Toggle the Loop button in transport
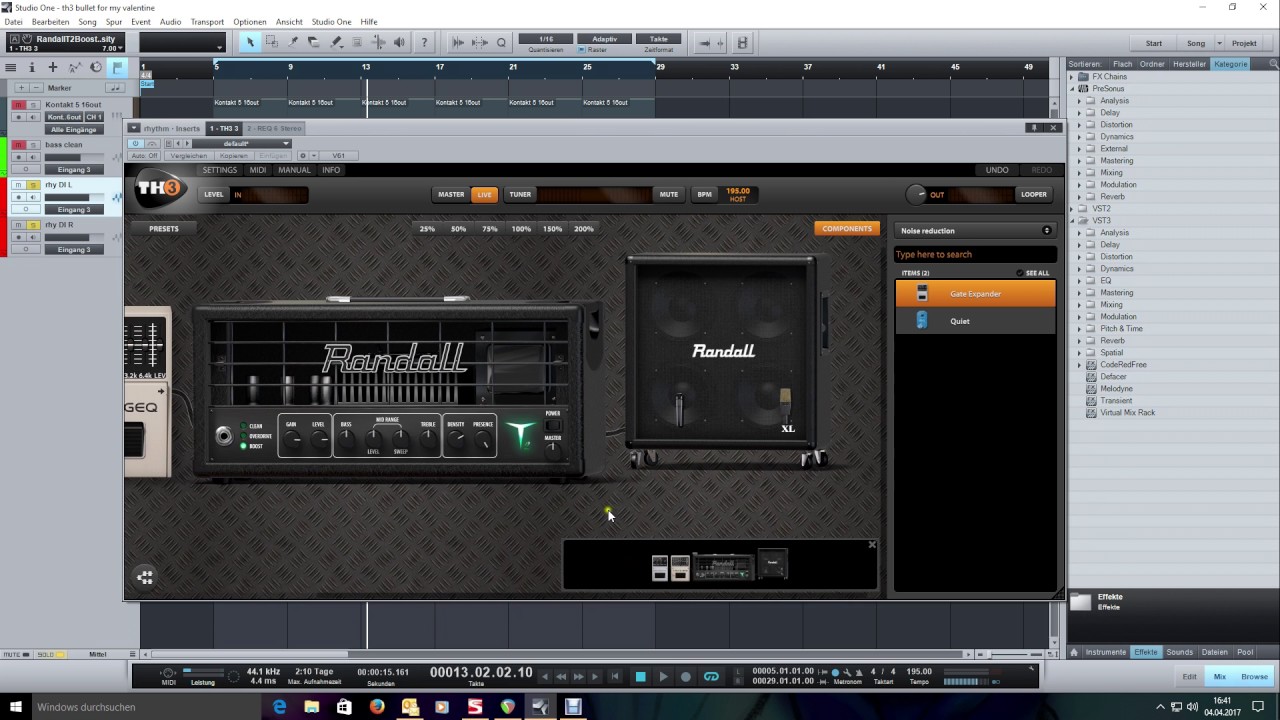The image size is (1280, 720). (711, 677)
